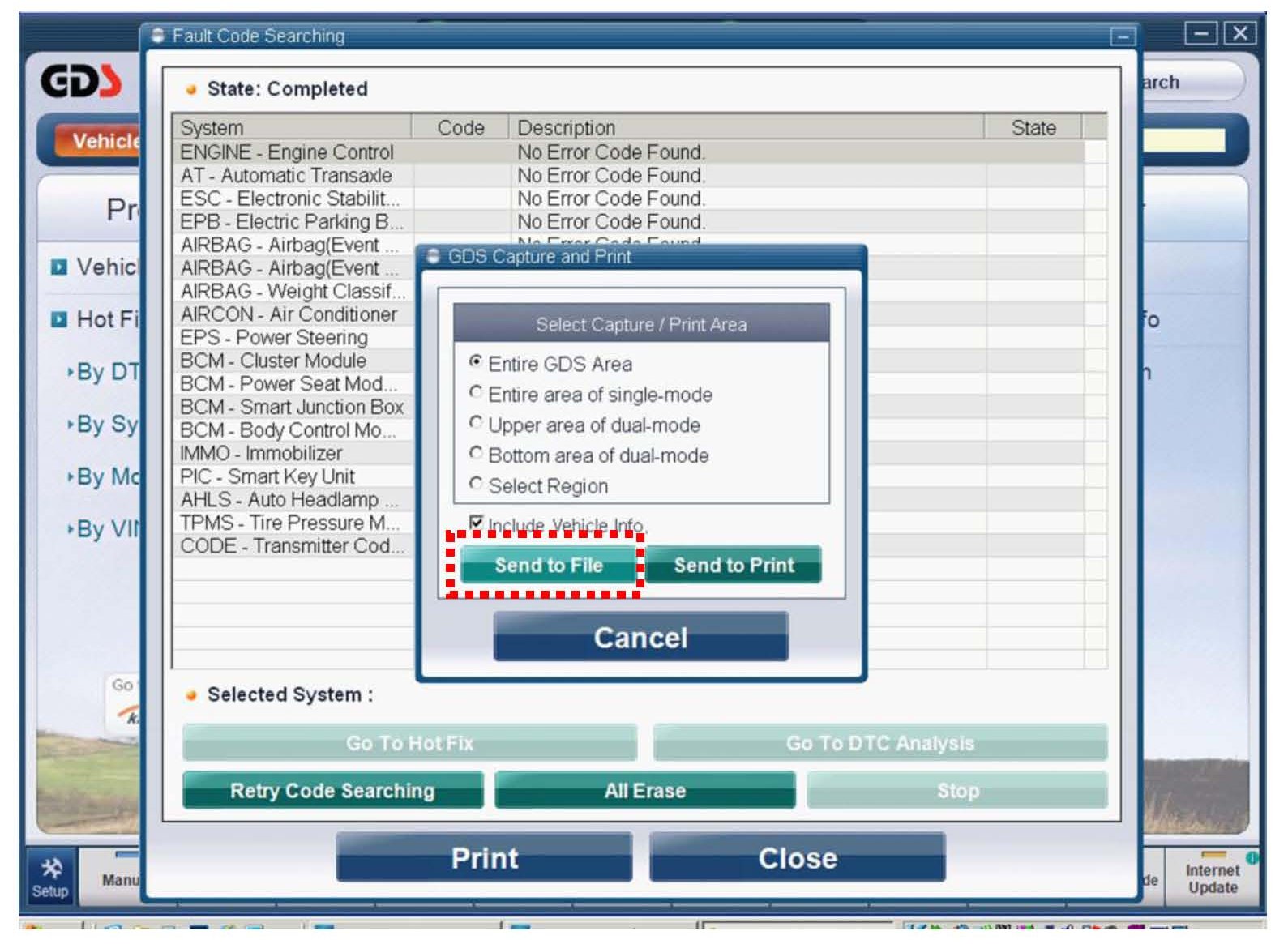Select the BCM - Smart Junction Box row

pyautogui.click(x=292, y=407)
